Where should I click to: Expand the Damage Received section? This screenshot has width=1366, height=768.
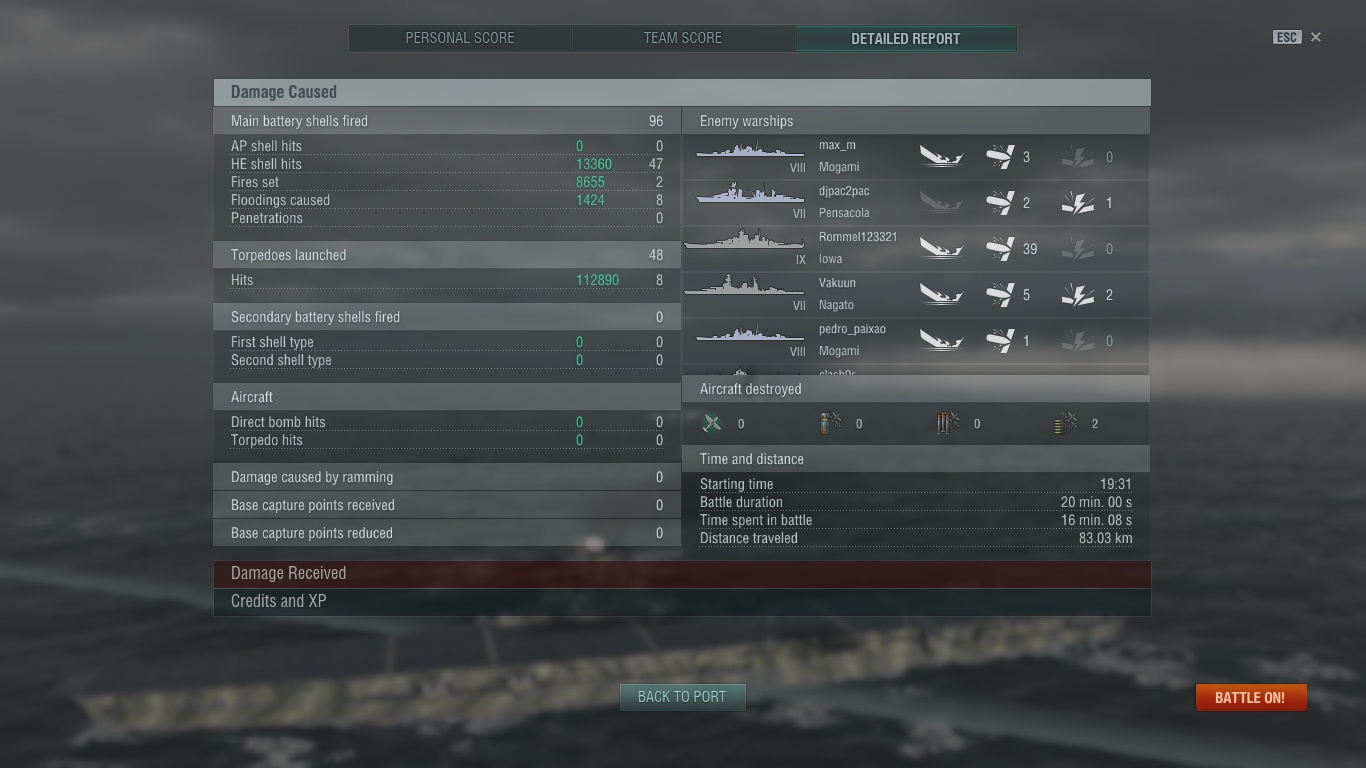[x=682, y=574]
